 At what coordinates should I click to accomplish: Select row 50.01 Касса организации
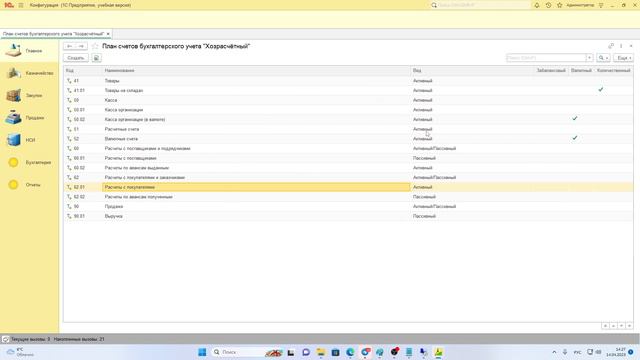(x=348, y=110)
